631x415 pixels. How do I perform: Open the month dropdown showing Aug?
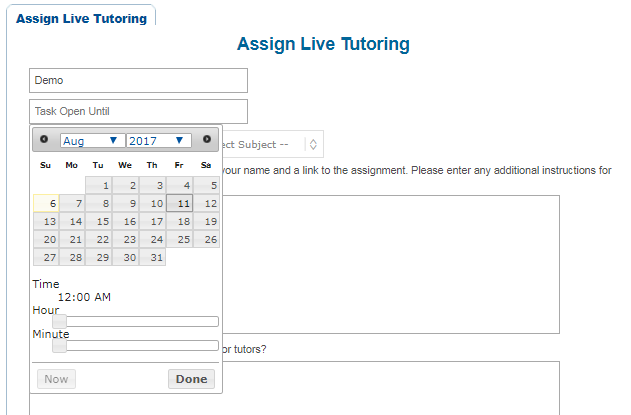91,141
